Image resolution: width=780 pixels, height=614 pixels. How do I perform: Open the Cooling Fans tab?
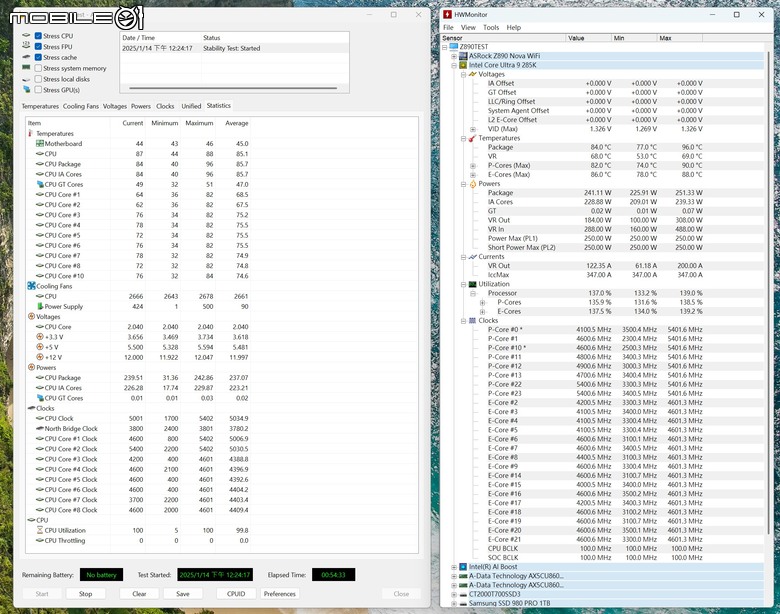point(81,106)
